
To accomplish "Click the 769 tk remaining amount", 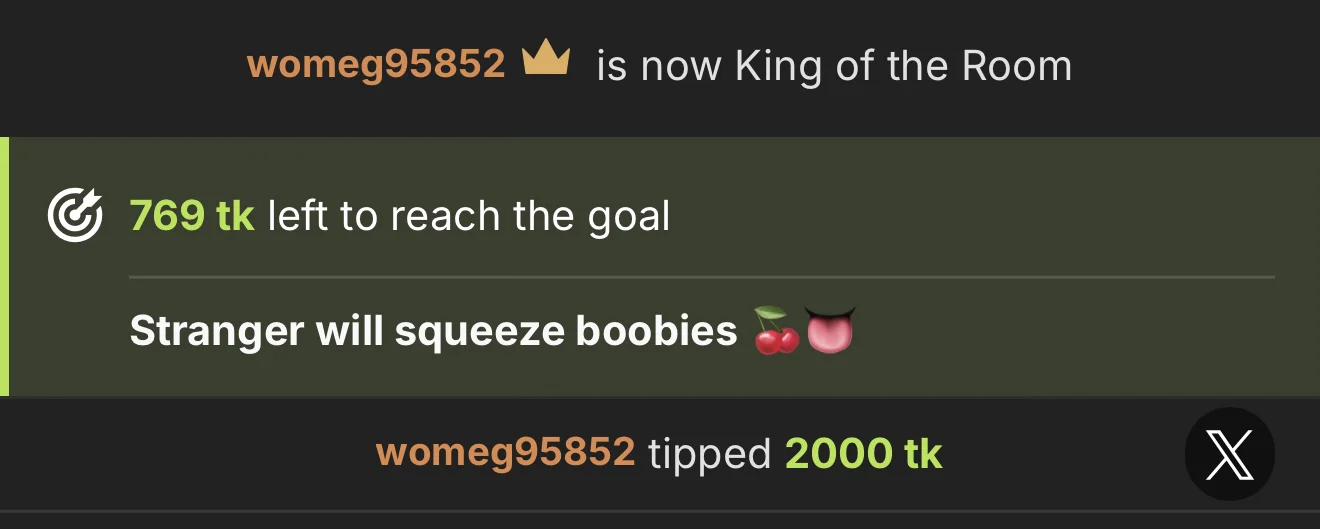I will point(192,216).
